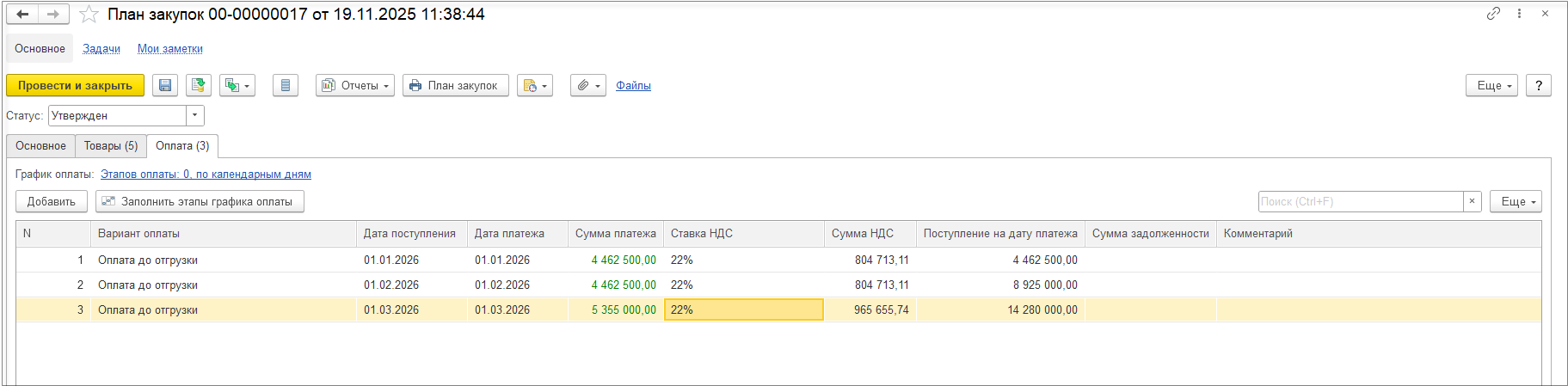1568x386 pixels.
Task: Copy link to this document icon
Action: [1493, 14]
